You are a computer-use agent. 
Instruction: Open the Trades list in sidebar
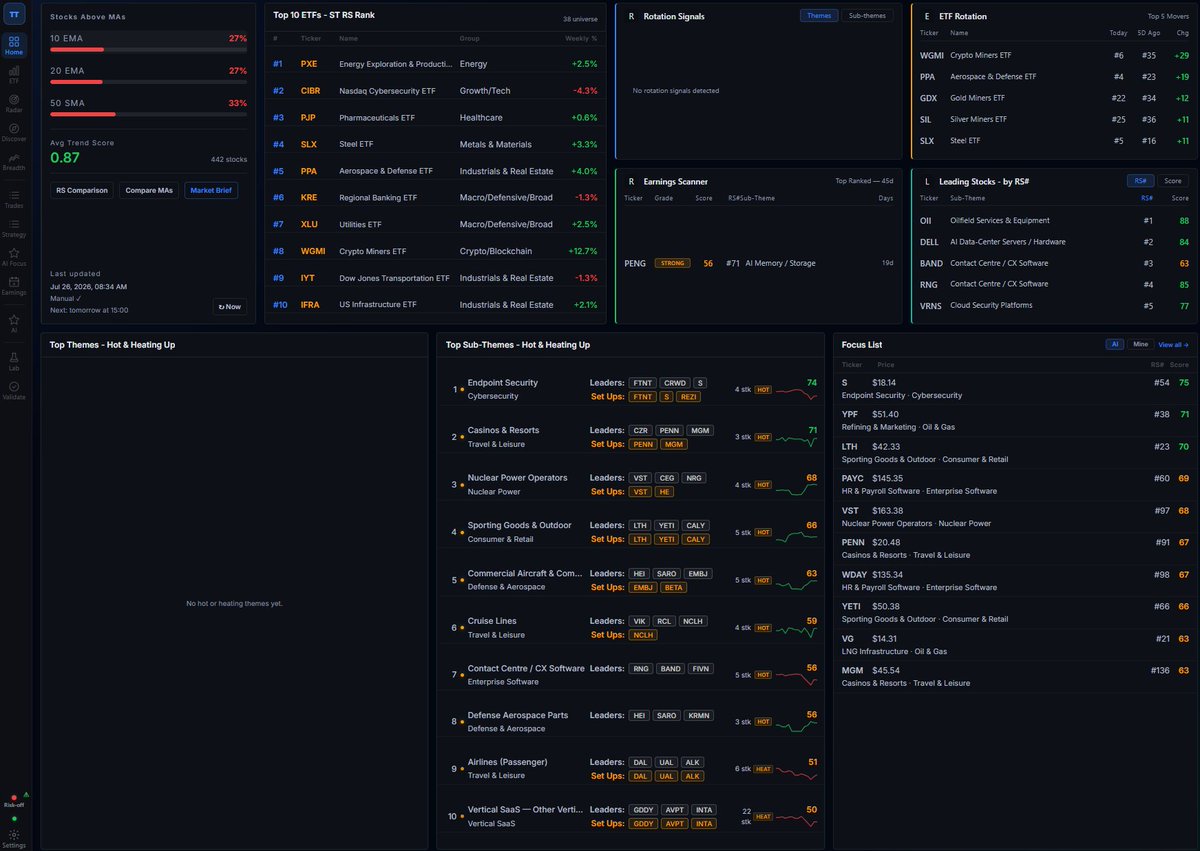(x=14, y=198)
